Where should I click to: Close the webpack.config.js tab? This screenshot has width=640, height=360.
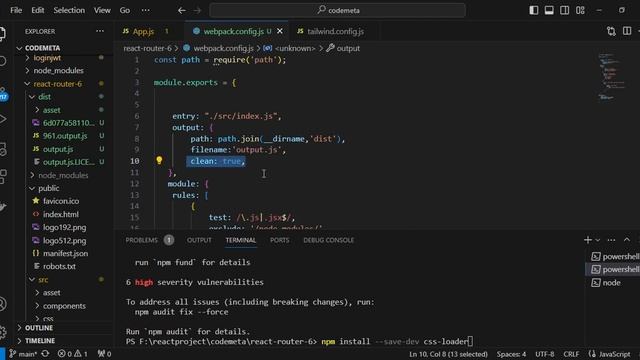pos(280,31)
